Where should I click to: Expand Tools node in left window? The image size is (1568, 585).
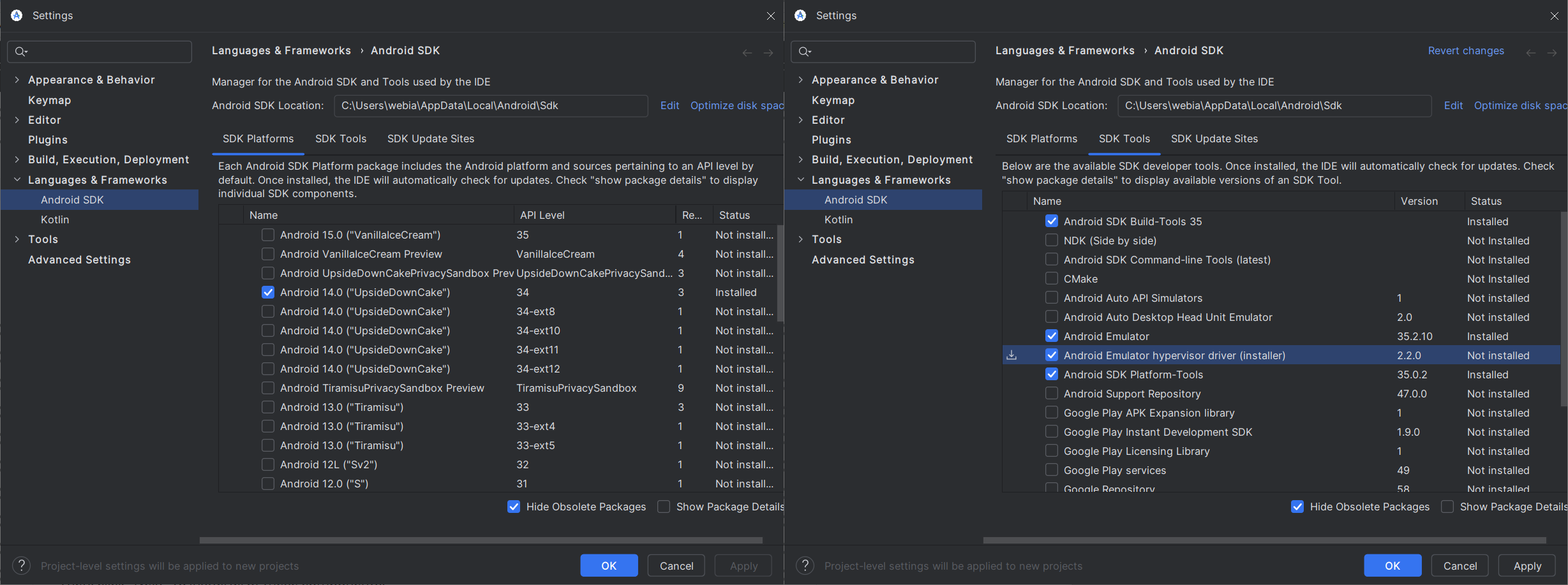17,239
